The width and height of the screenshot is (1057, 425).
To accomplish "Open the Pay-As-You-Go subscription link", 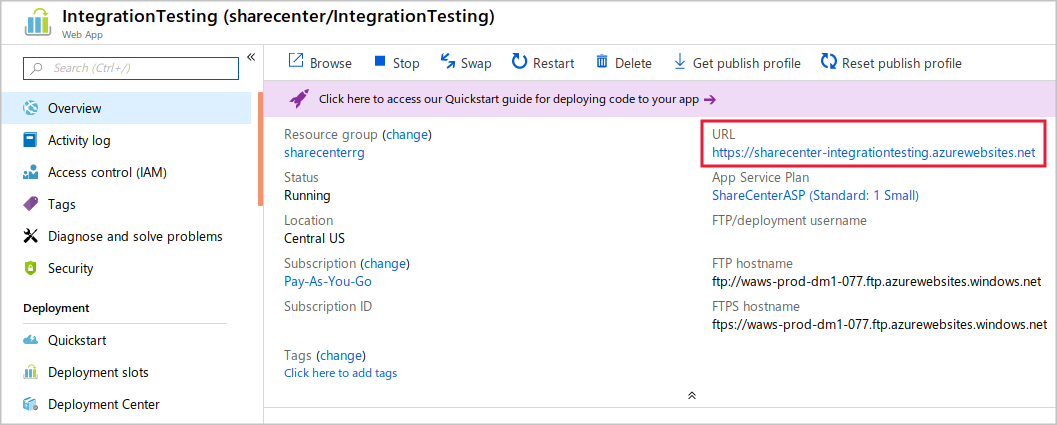I will click(x=328, y=281).
